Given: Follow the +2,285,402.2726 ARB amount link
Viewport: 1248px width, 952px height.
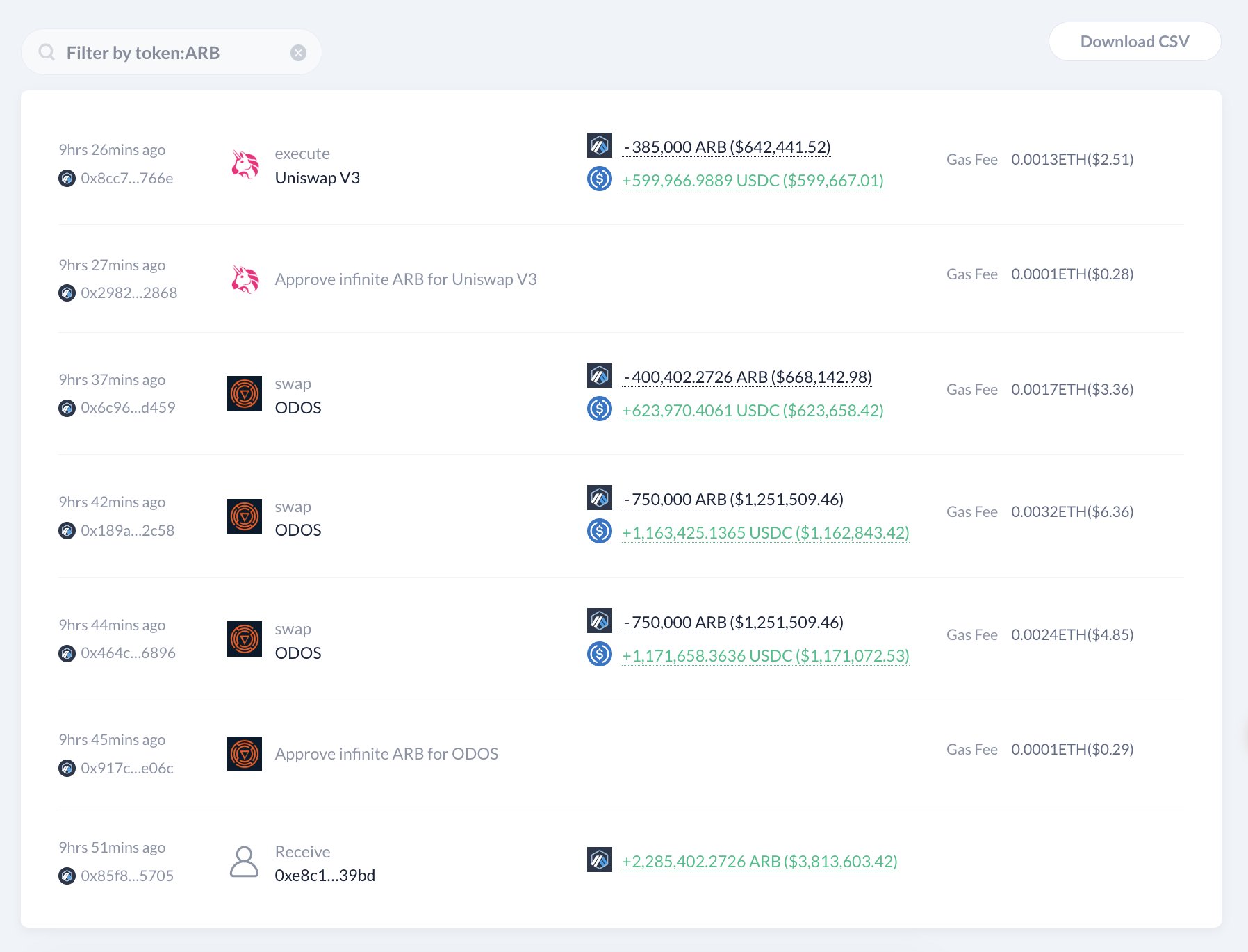Looking at the screenshot, I should [759, 861].
